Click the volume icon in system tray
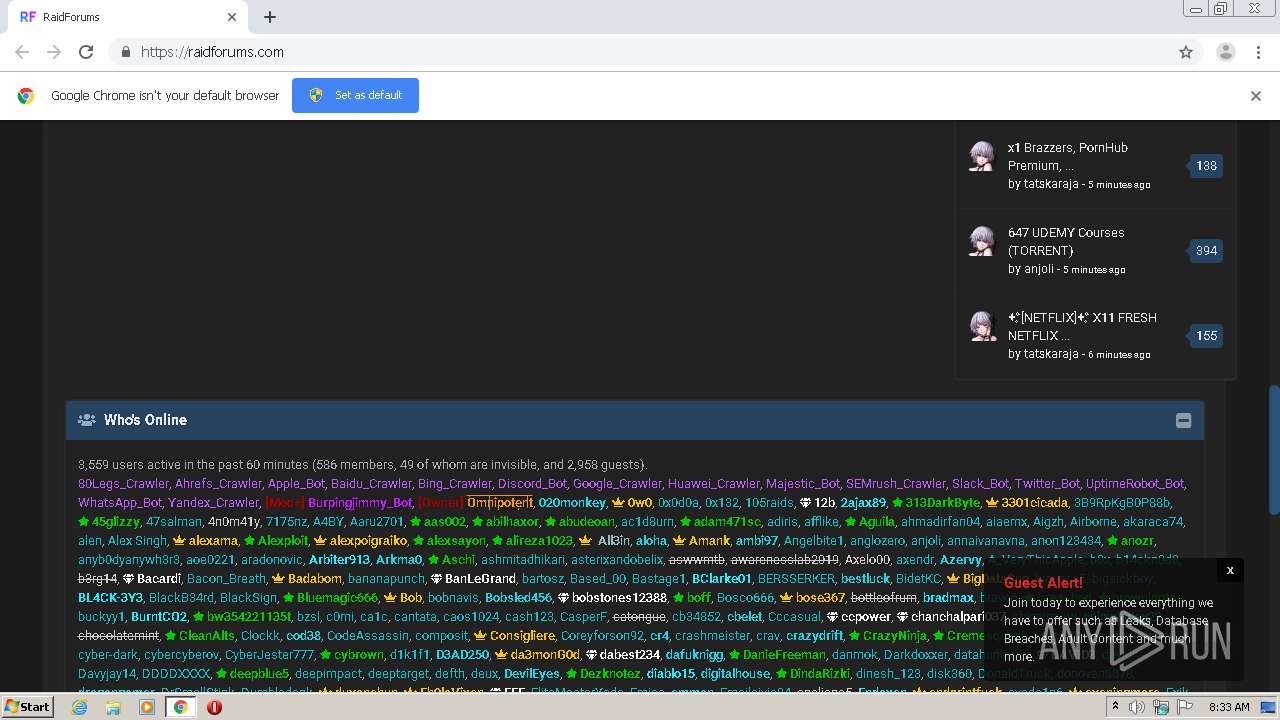Viewport: 1280px width, 720px height. pos(1137,707)
